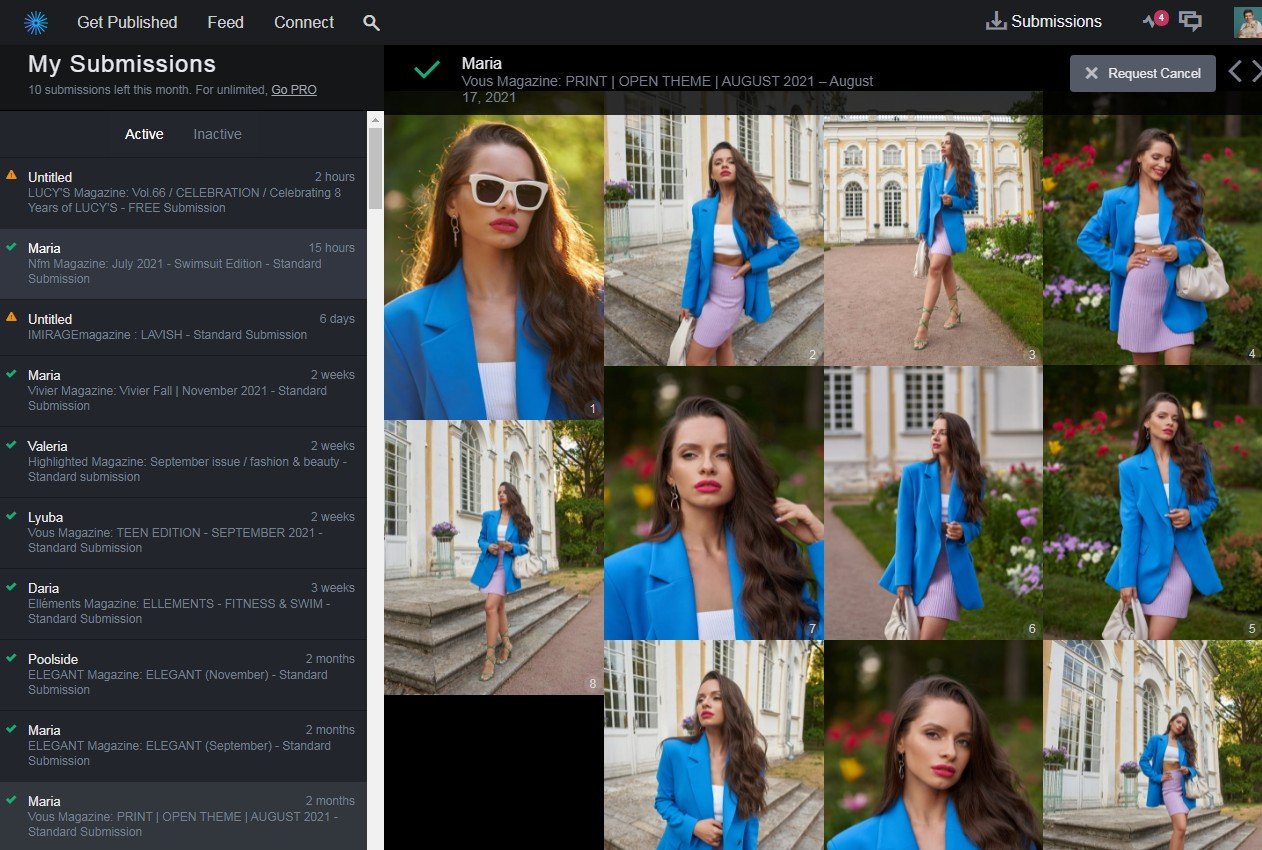
Task: Select the Poolside ELEGANT Magazine submission
Action: point(183,674)
